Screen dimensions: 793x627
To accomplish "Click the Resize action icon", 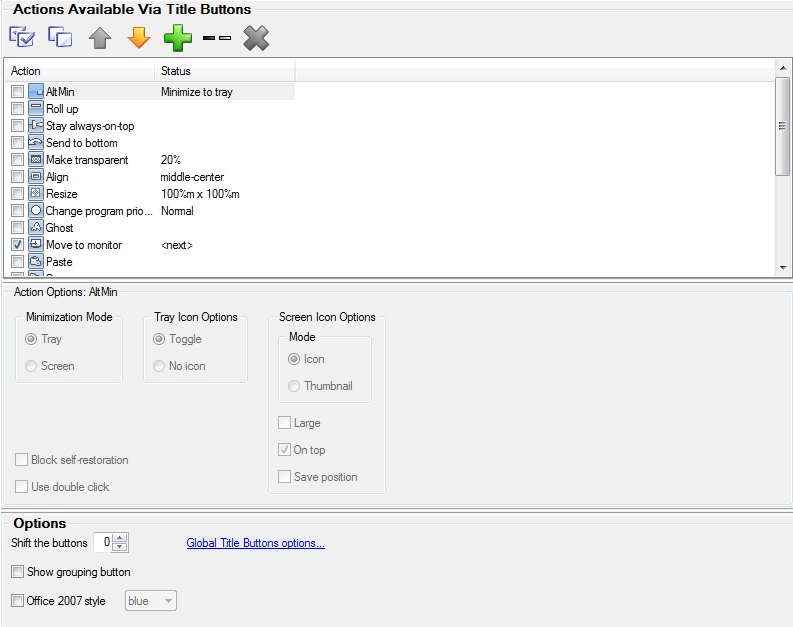I will [36, 193].
